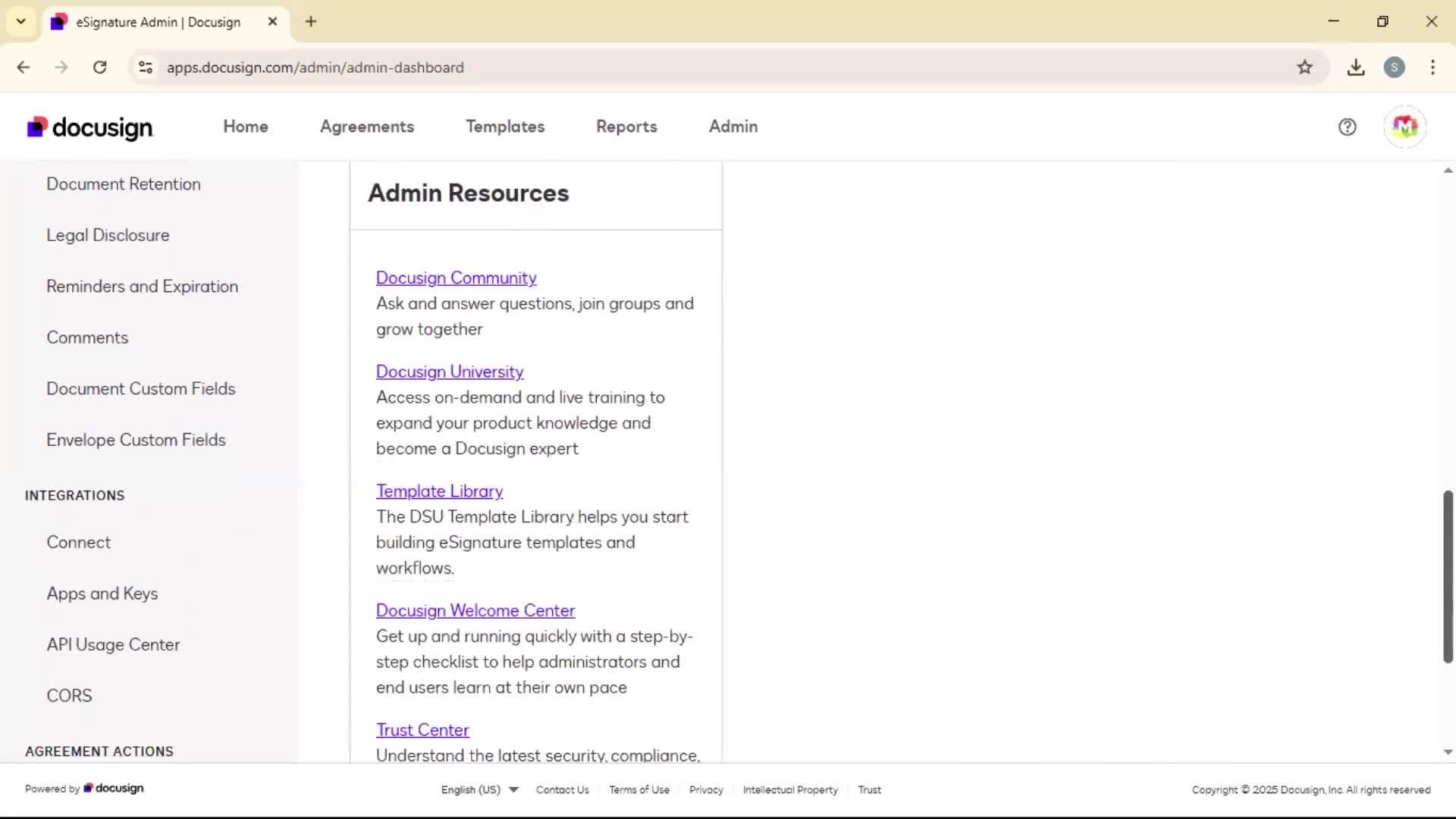Viewport: 1456px width, 819px height.
Task: Open Envelope Custom Fields
Action: 136,440
